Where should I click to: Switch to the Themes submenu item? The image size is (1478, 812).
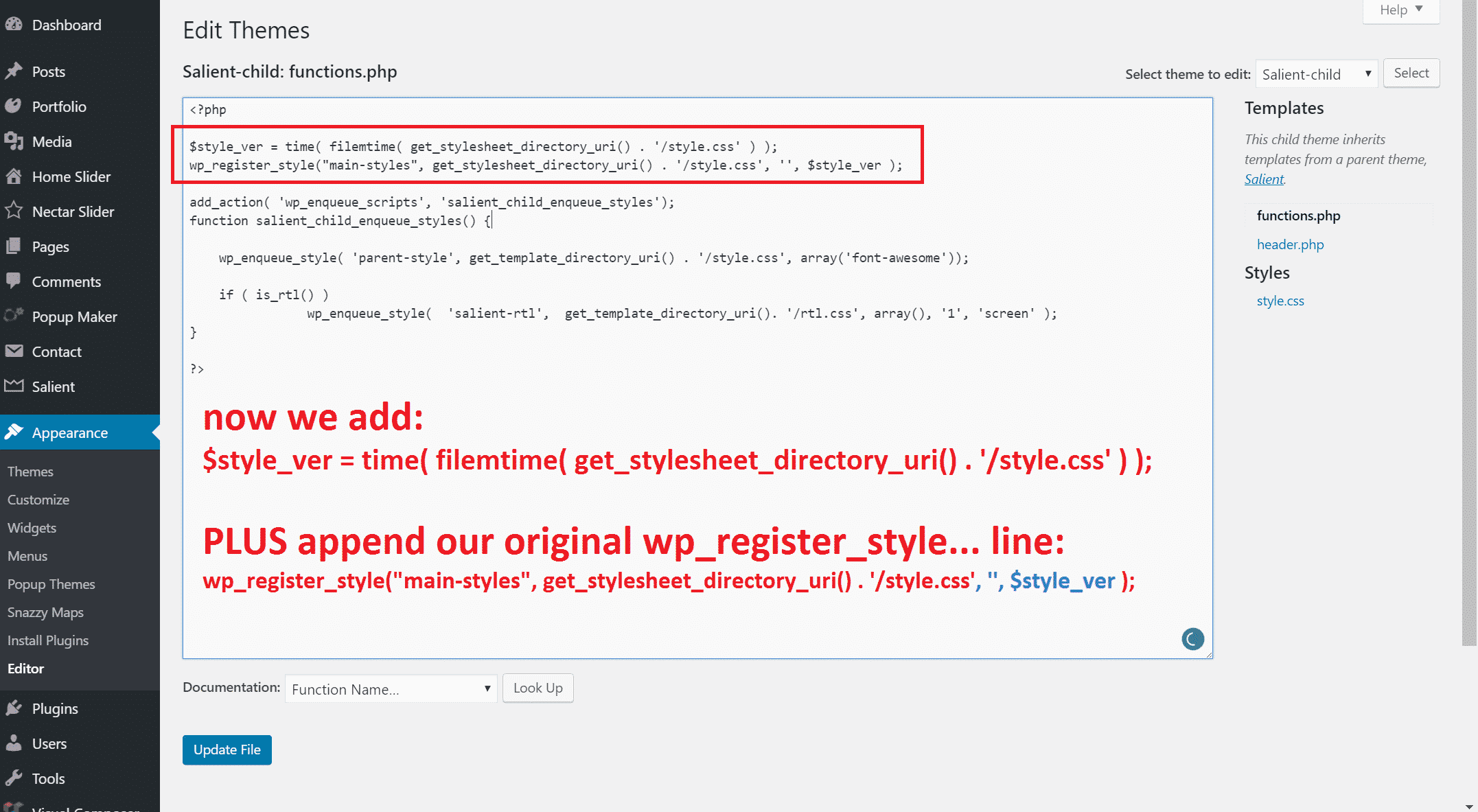pos(30,472)
